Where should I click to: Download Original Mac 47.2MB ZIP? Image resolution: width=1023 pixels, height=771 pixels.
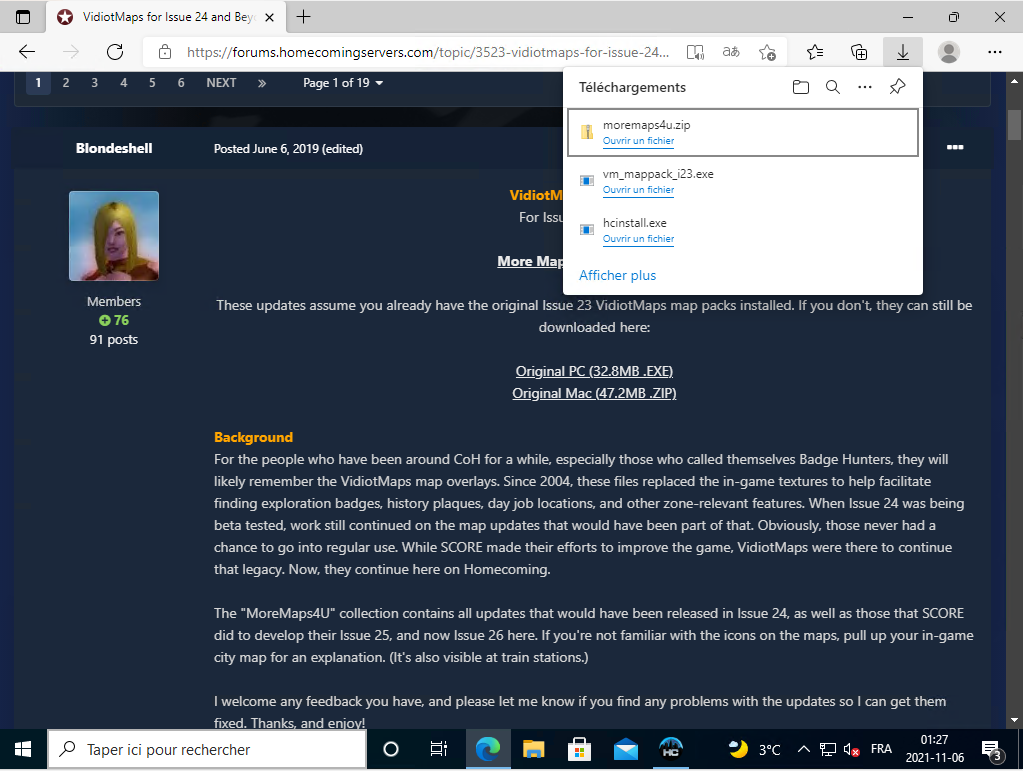coord(594,393)
